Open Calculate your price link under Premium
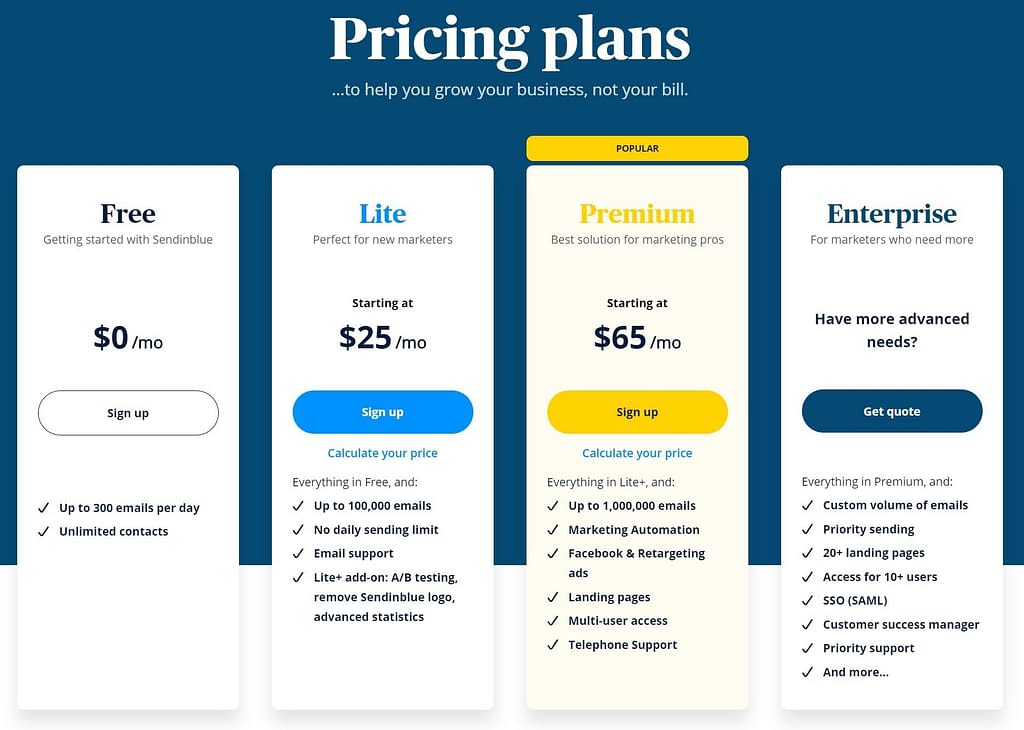The width and height of the screenshot is (1024, 730). [x=637, y=453]
